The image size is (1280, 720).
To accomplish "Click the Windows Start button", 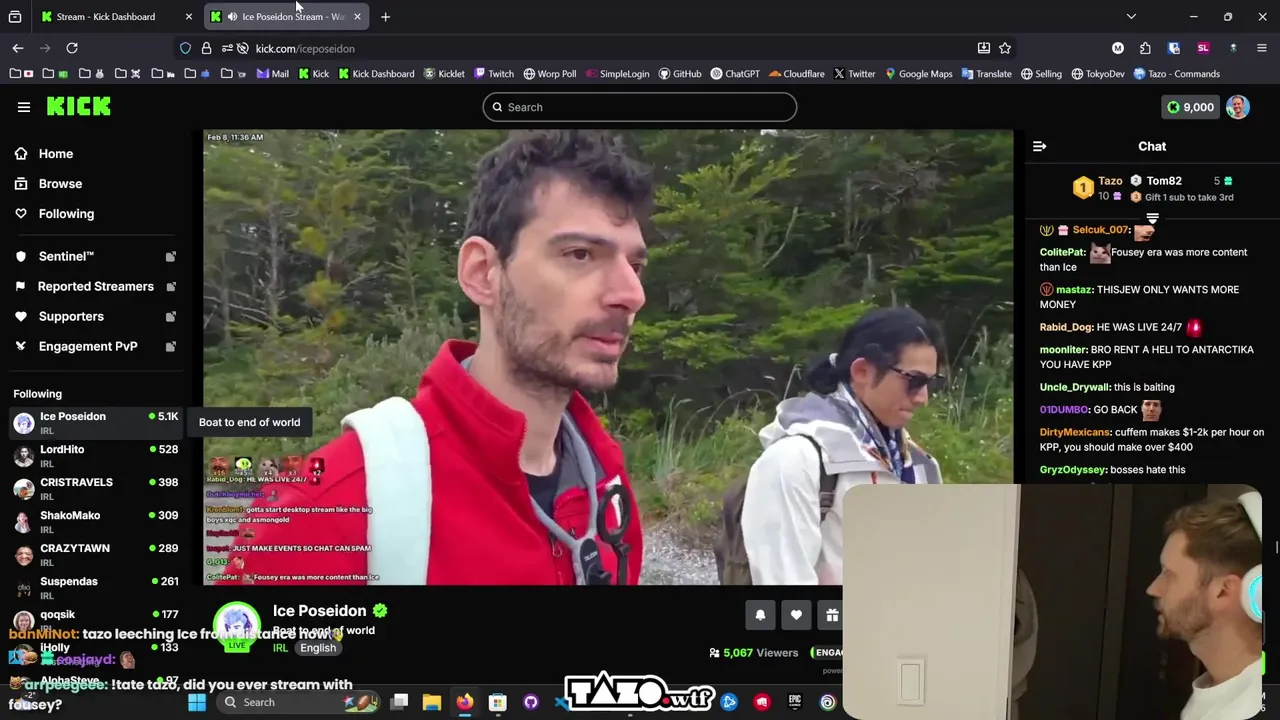I will click(197, 702).
